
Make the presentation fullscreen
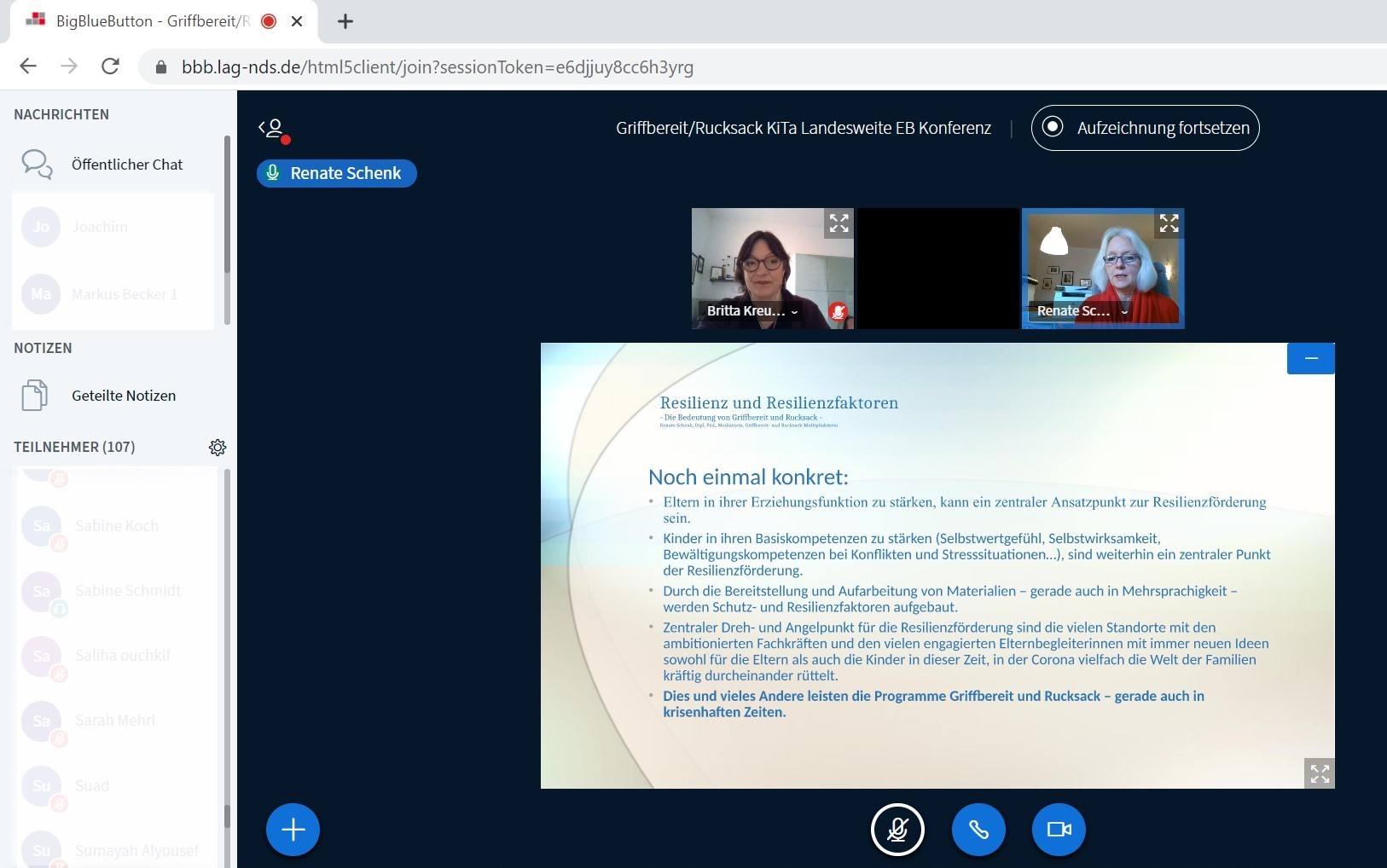click(x=1320, y=773)
